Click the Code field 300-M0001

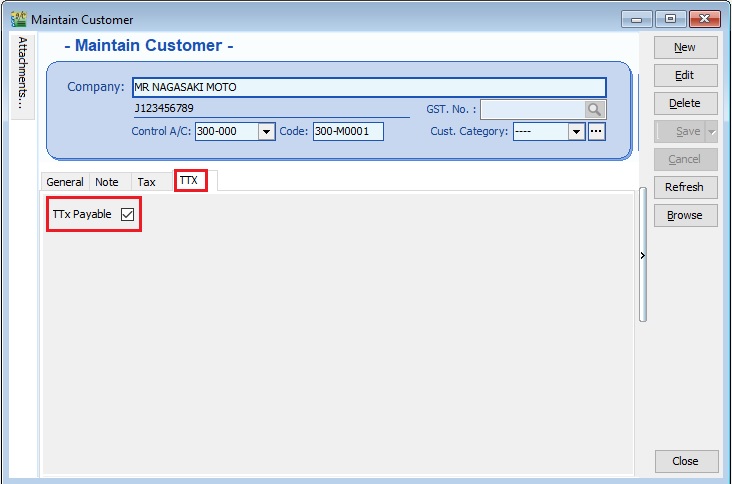pos(348,132)
